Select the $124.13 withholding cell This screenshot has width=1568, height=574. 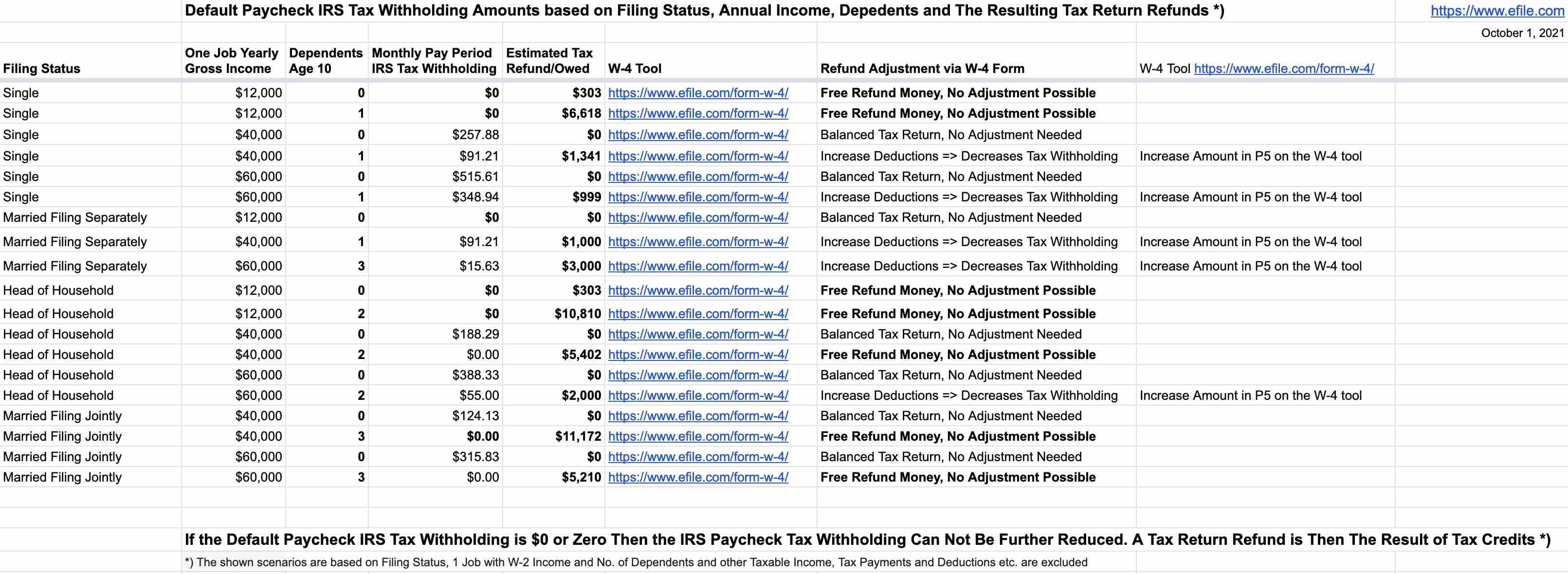435,416
